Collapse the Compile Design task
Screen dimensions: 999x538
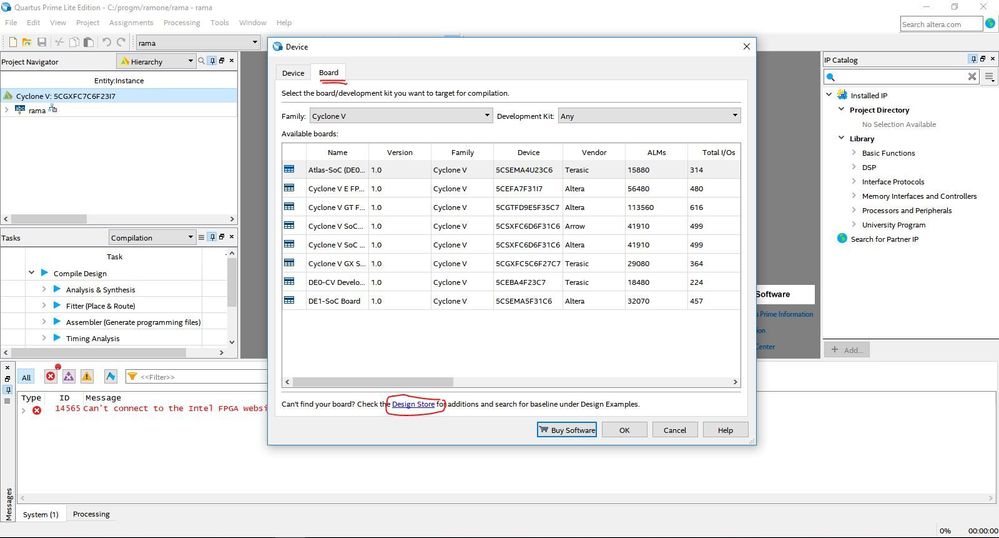(x=31, y=273)
